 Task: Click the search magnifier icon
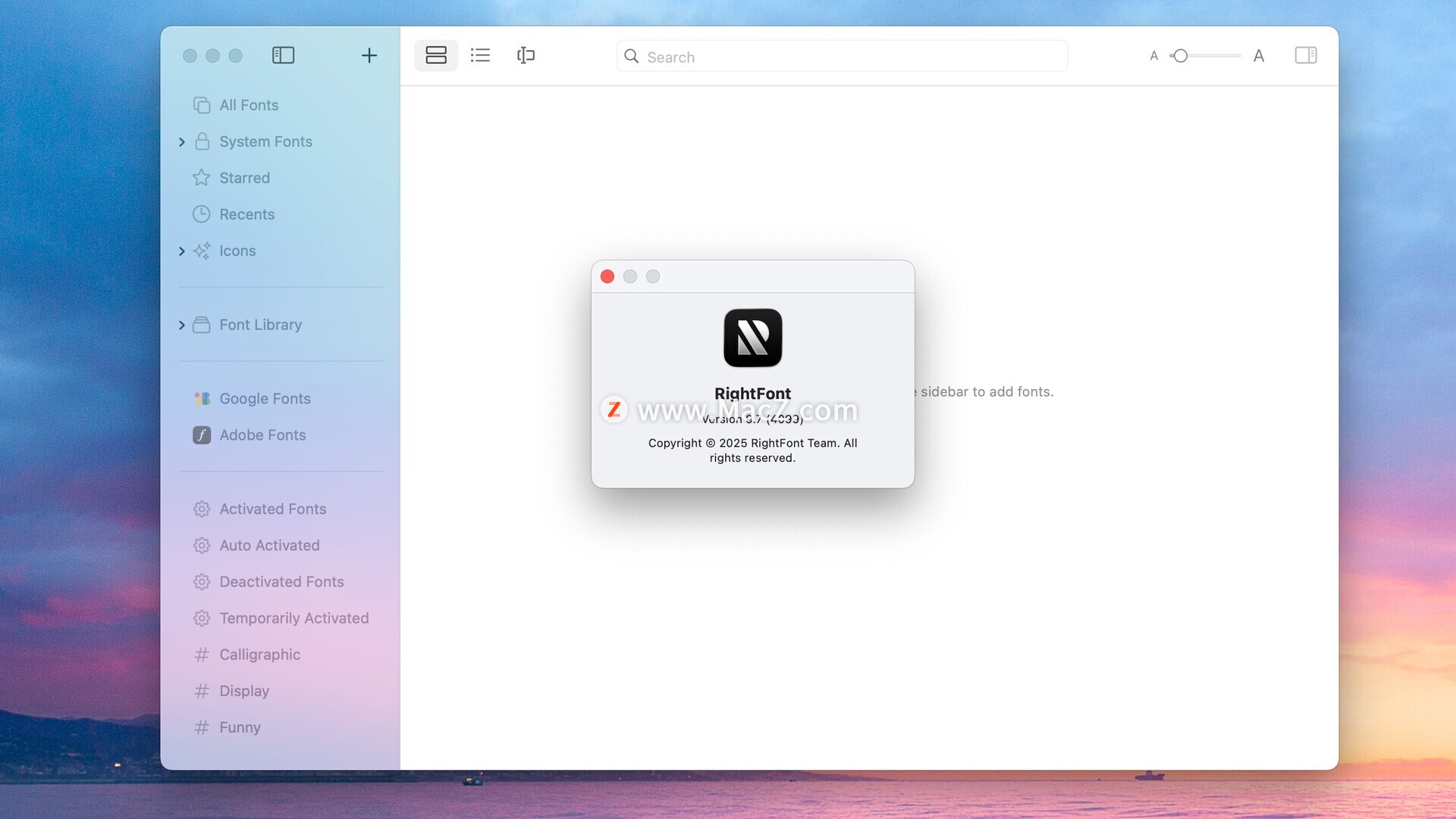tap(631, 56)
